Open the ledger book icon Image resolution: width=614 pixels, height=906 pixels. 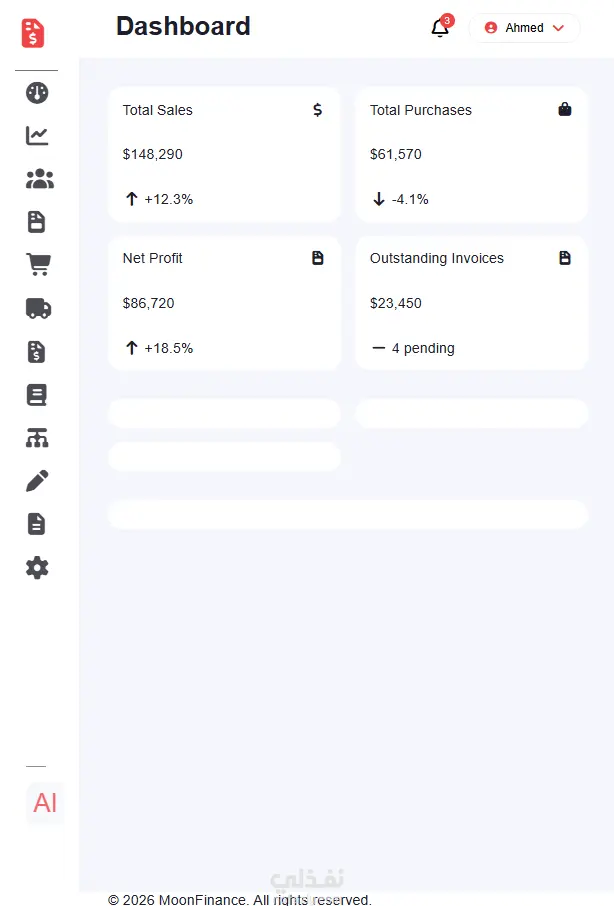click(36, 395)
